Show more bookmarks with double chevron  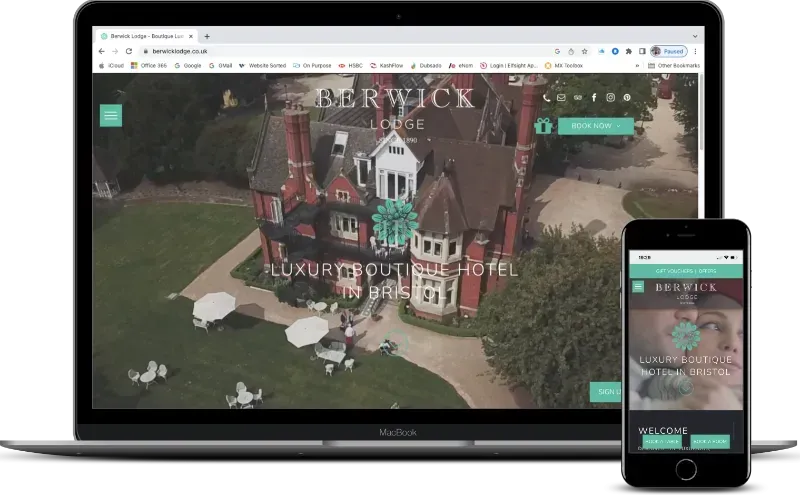(x=637, y=66)
